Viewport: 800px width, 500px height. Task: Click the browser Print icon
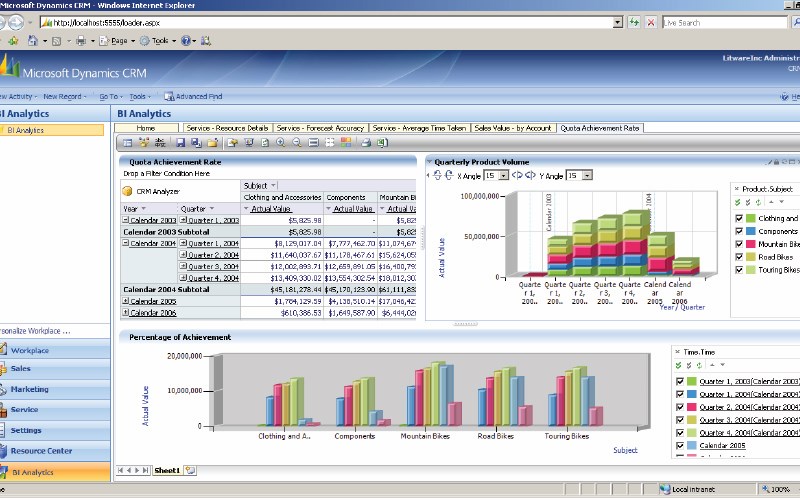(81, 40)
